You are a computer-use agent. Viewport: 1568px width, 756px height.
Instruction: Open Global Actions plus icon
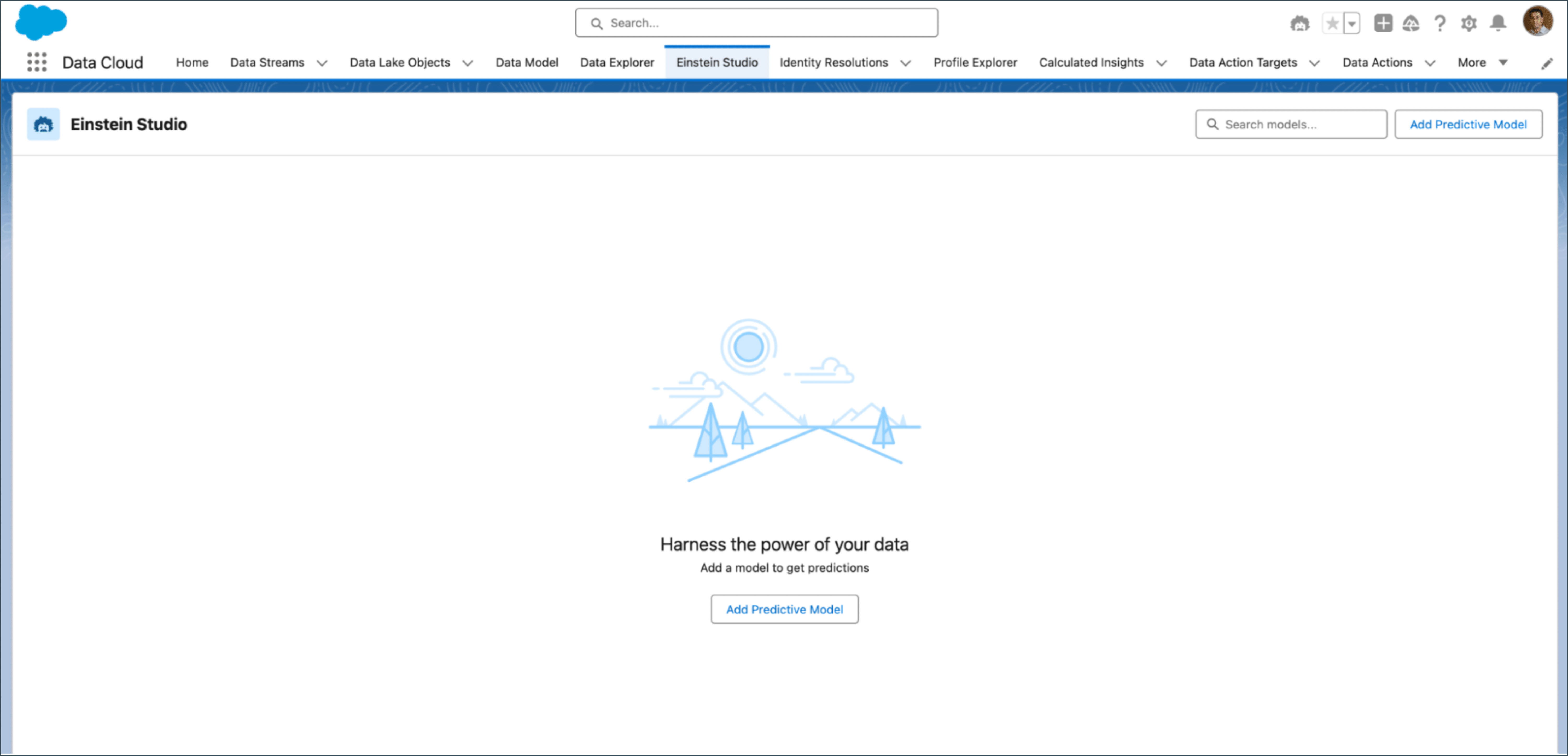[x=1383, y=23]
